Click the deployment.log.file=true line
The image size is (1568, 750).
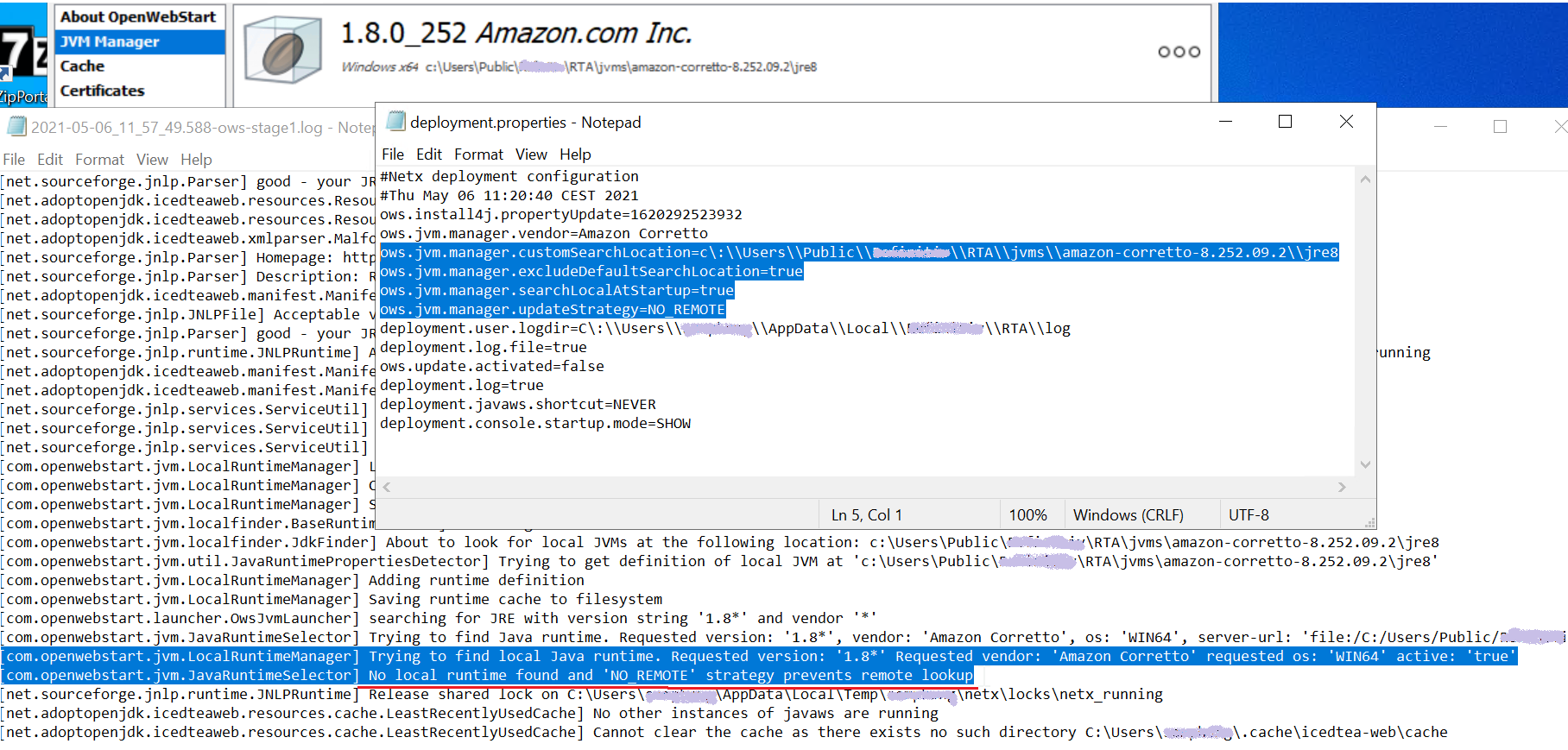(484, 347)
